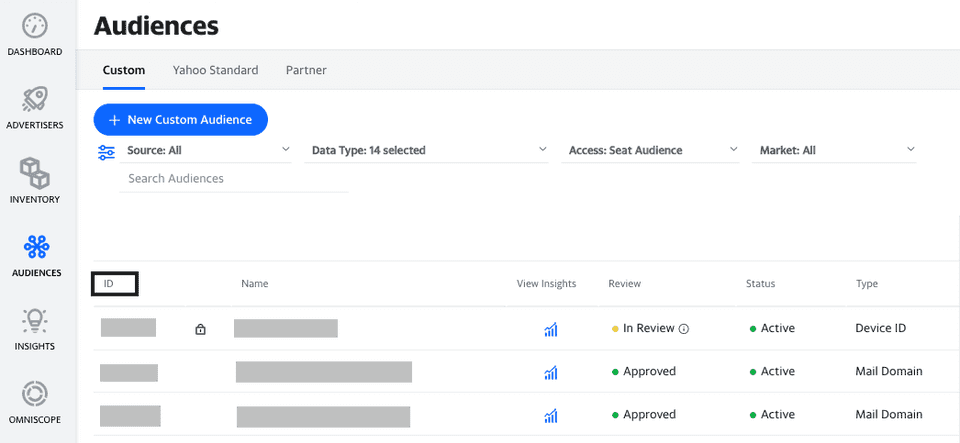Click the lock icon in first row
This screenshot has height=443, width=960.
[200, 330]
